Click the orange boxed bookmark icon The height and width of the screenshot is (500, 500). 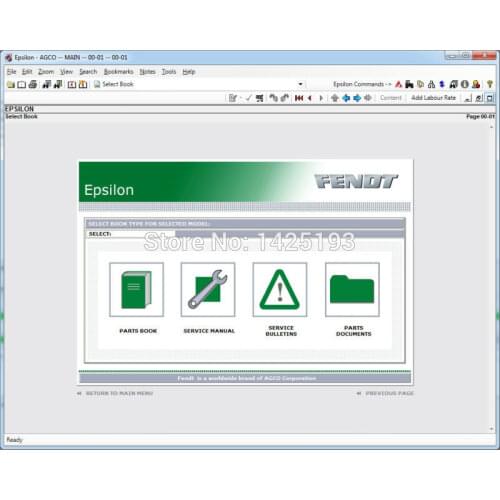point(83,84)
